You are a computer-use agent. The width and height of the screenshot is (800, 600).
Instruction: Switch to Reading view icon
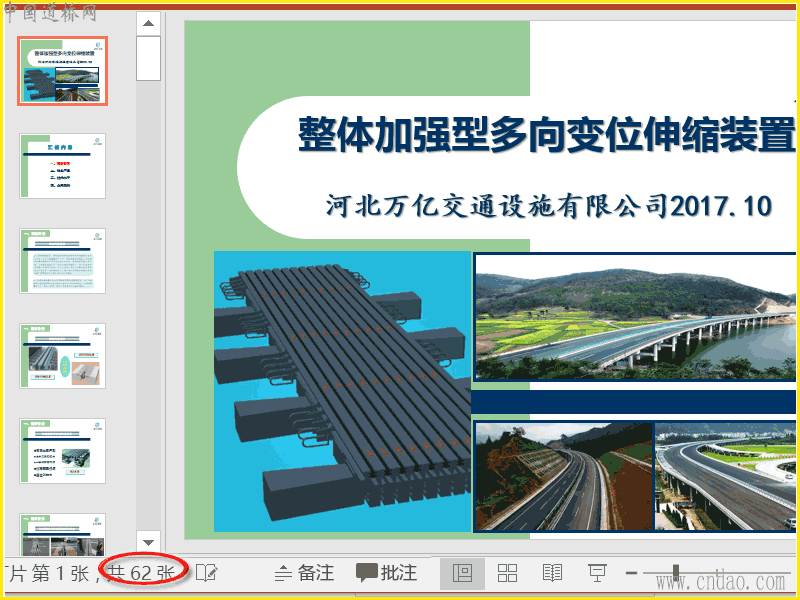(552, 573)
